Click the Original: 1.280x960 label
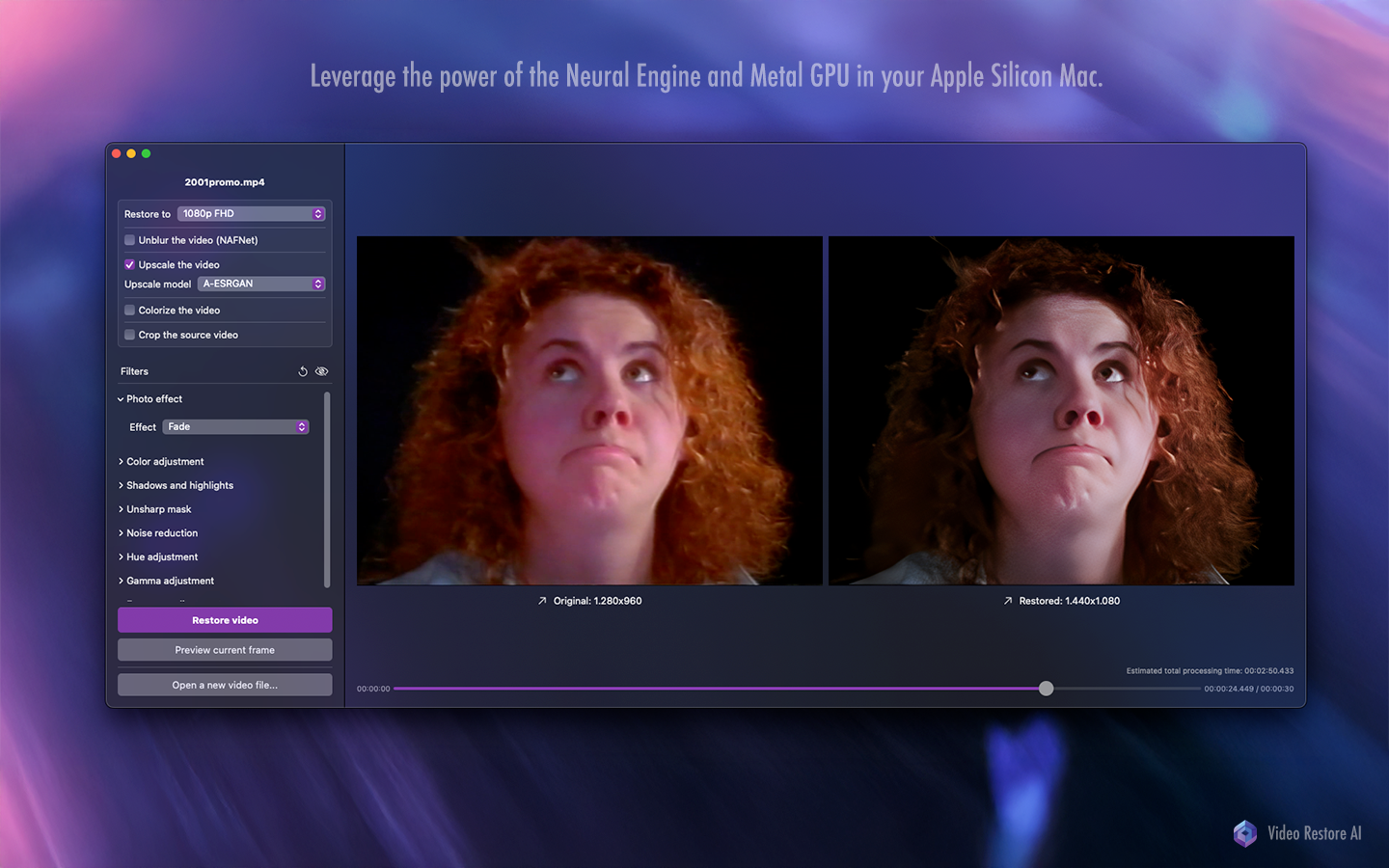Image resolution: width=1389 pixels, height=868 pixels. point(597,601)
